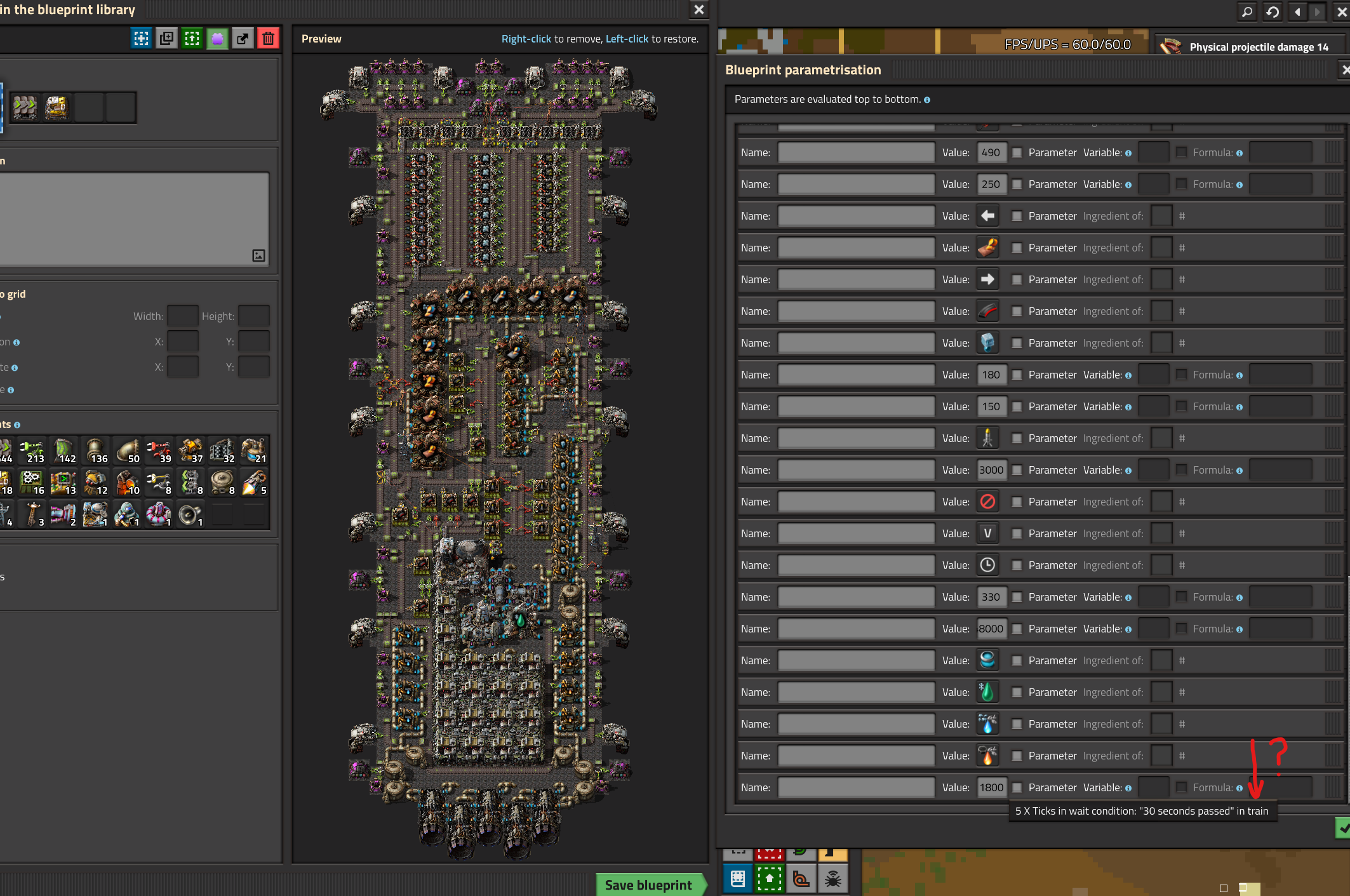Open blueprint parametrisation via purple chip icon

click(217, 39)
